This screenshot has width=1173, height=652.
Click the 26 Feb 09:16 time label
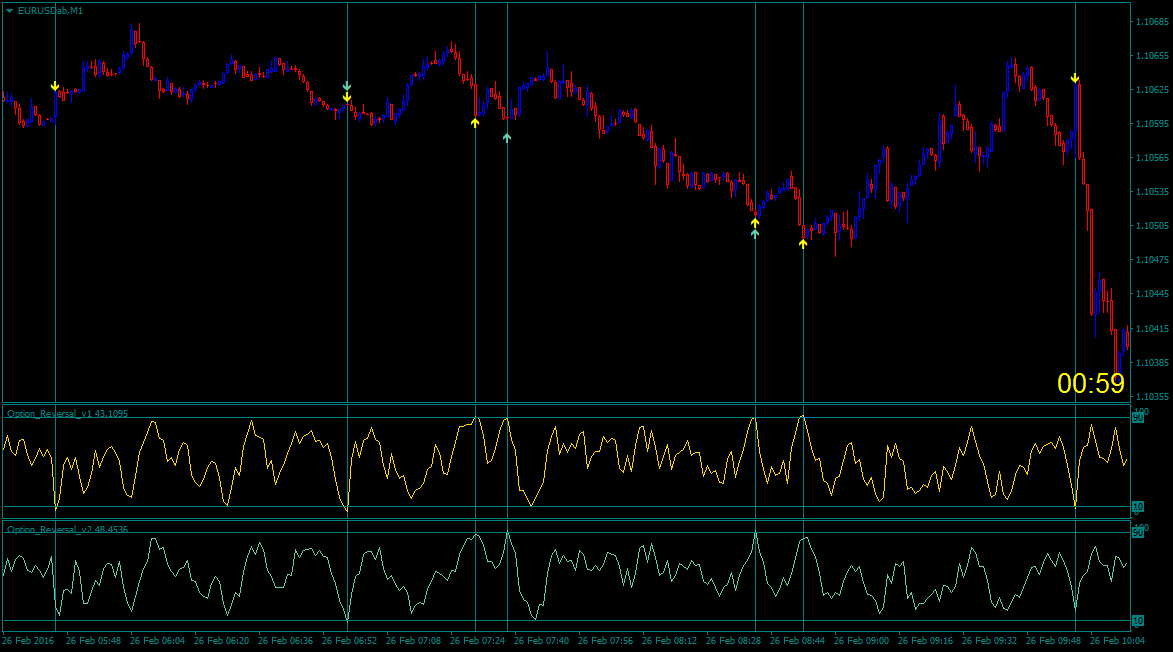[925, 641]
